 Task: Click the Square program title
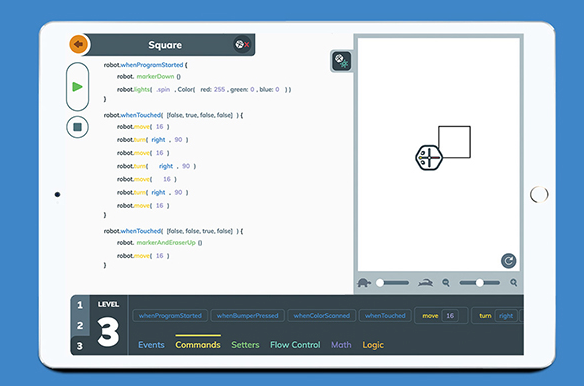(x=165, y=45)
